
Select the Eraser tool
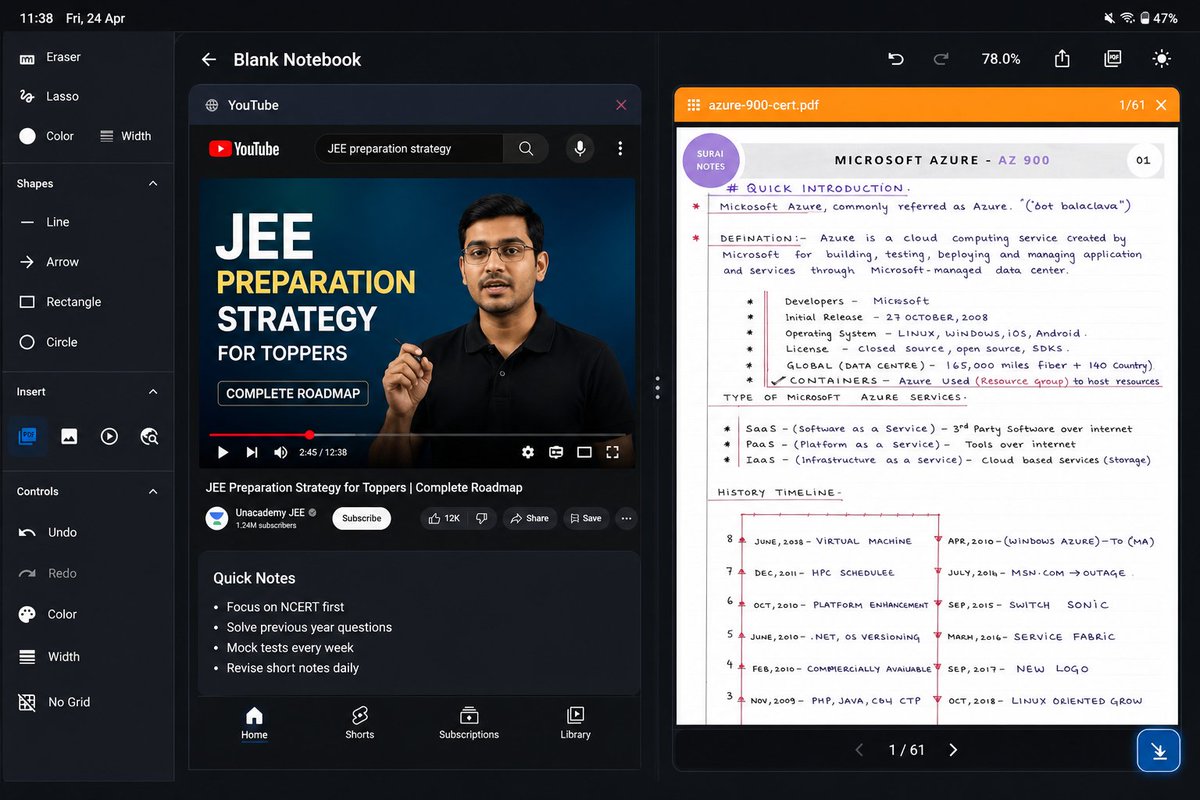click(x=50, y=58)
